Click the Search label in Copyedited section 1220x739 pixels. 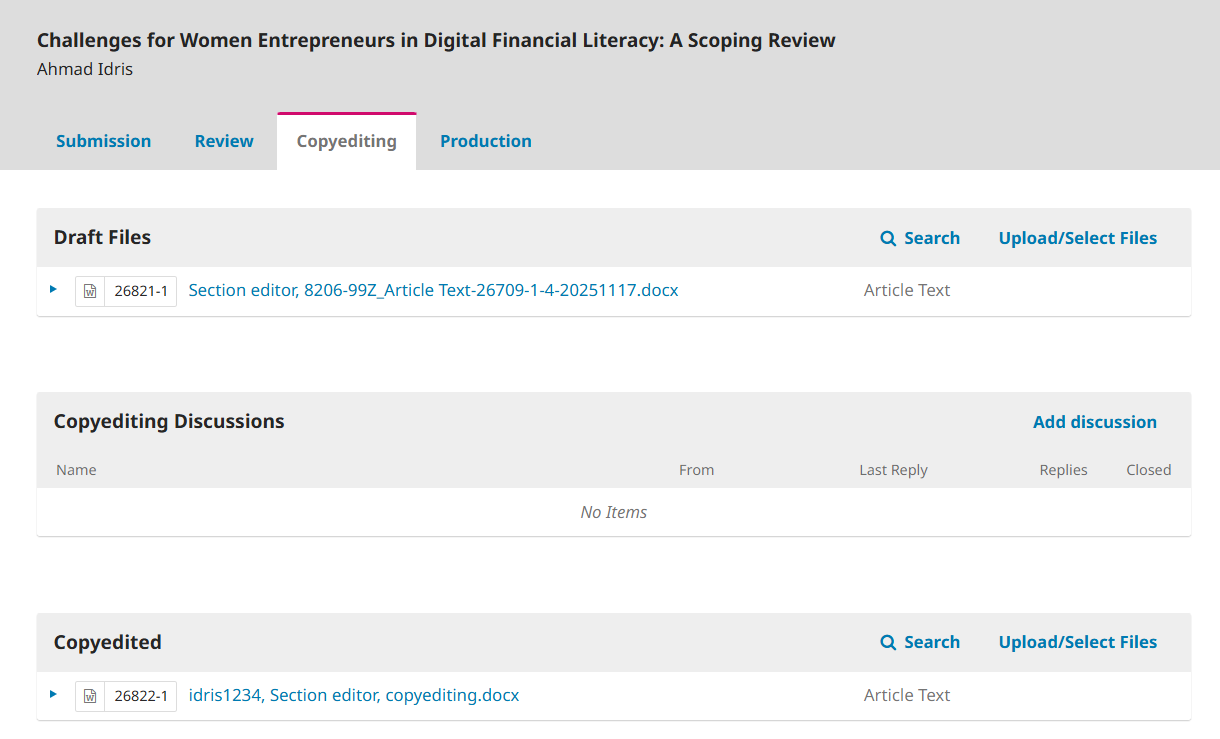[931, 642]
